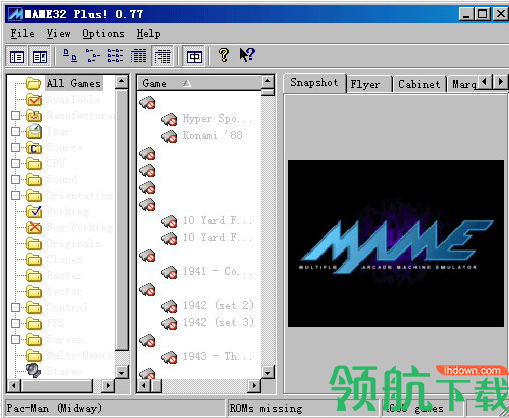Select the 1941 - Co... game entry
This screenshot has height=418, width=509.
click(x=217, y=271)
